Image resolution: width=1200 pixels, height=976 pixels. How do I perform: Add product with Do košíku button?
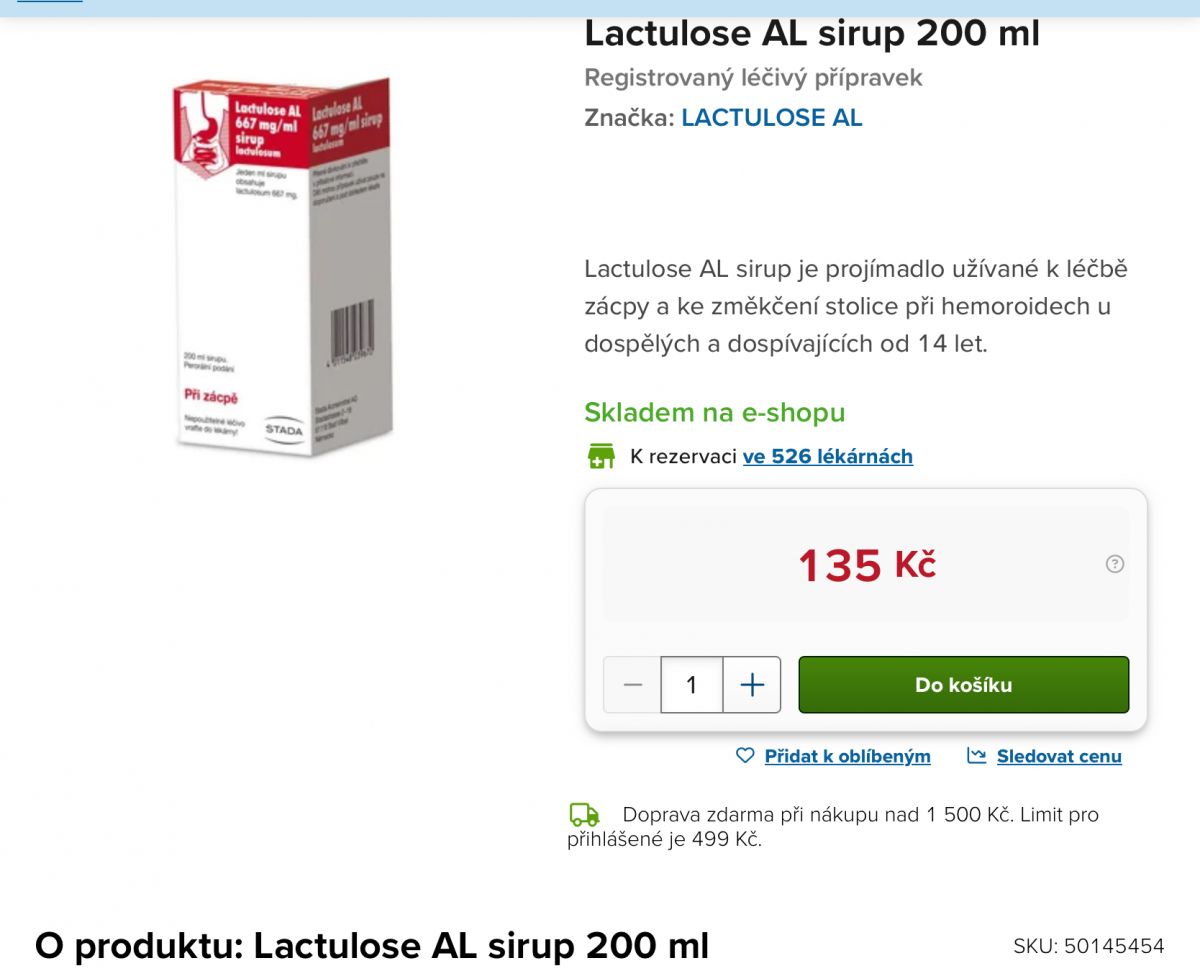pyautogui.click(x=964, y=685)
